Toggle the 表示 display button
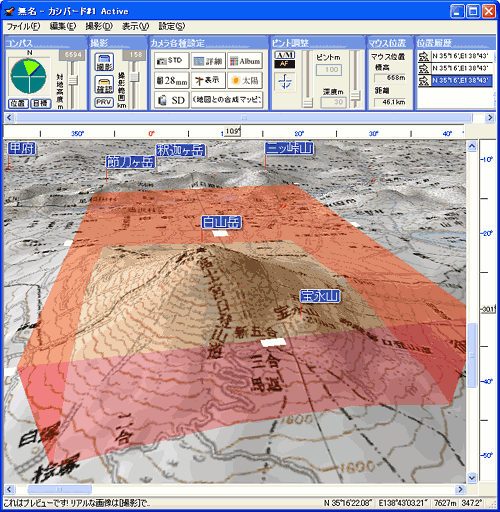The width and height of the screenshot is (500, 512). coord(208,80)
